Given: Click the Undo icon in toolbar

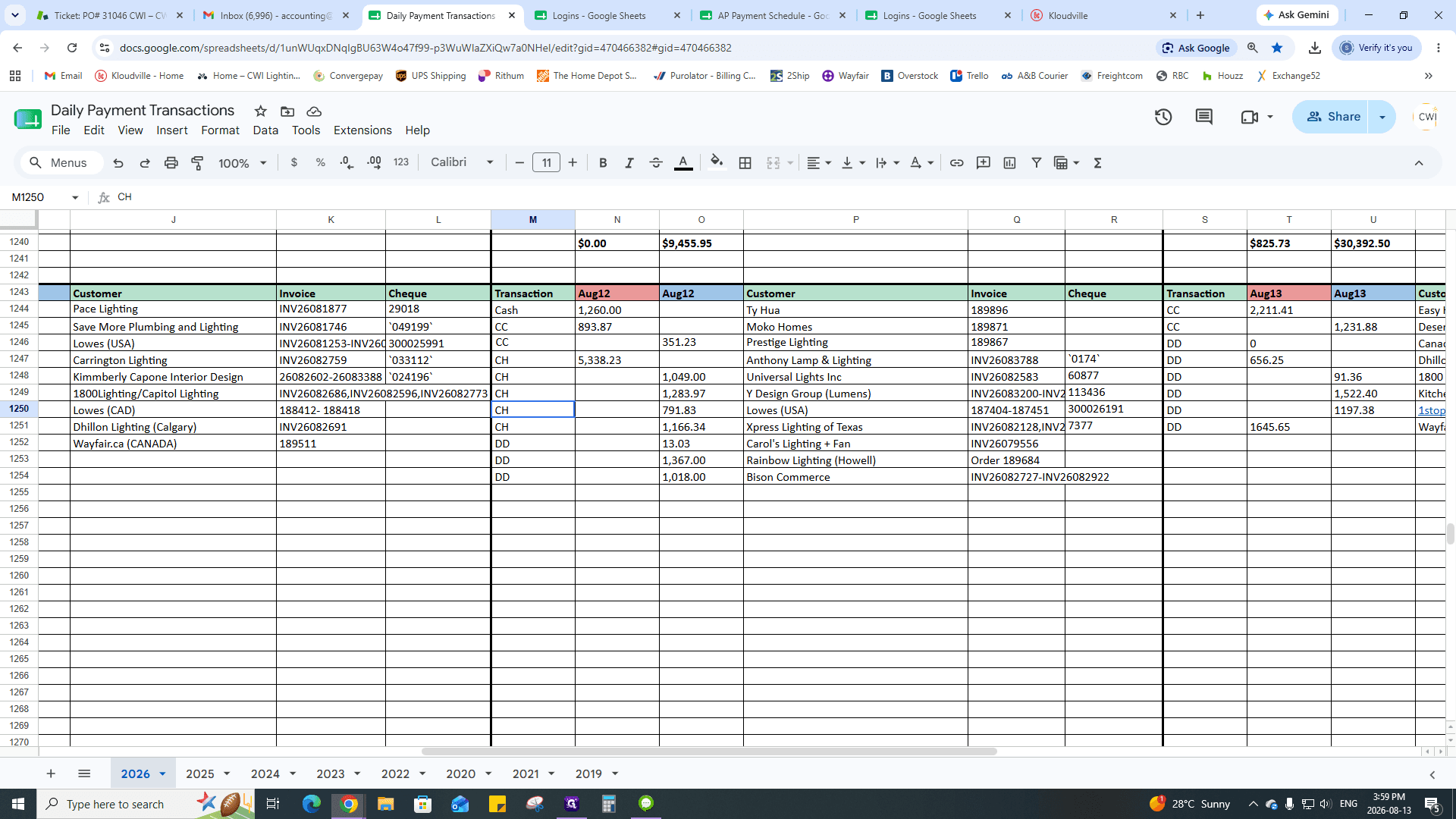Looking at the screenshot, I should coord(118,163).
